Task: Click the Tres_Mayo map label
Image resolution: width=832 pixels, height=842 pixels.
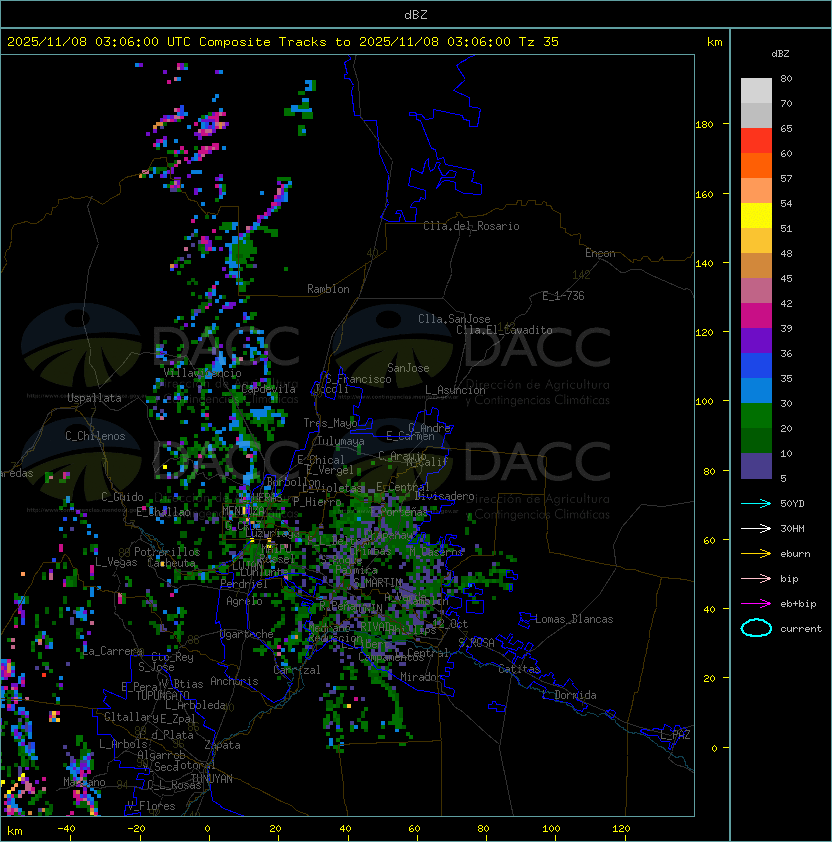Action: [330, 423]
